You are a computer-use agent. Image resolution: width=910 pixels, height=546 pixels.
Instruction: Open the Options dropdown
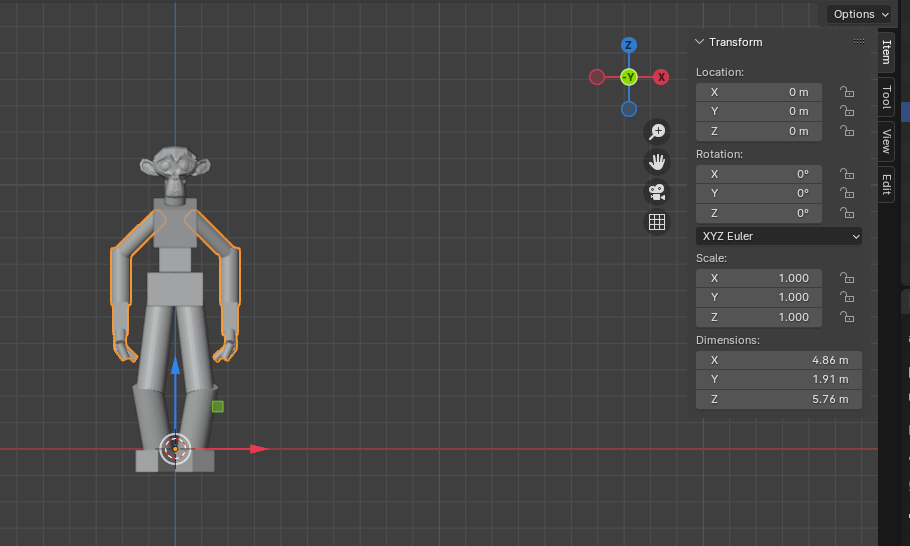coord(860,14)
